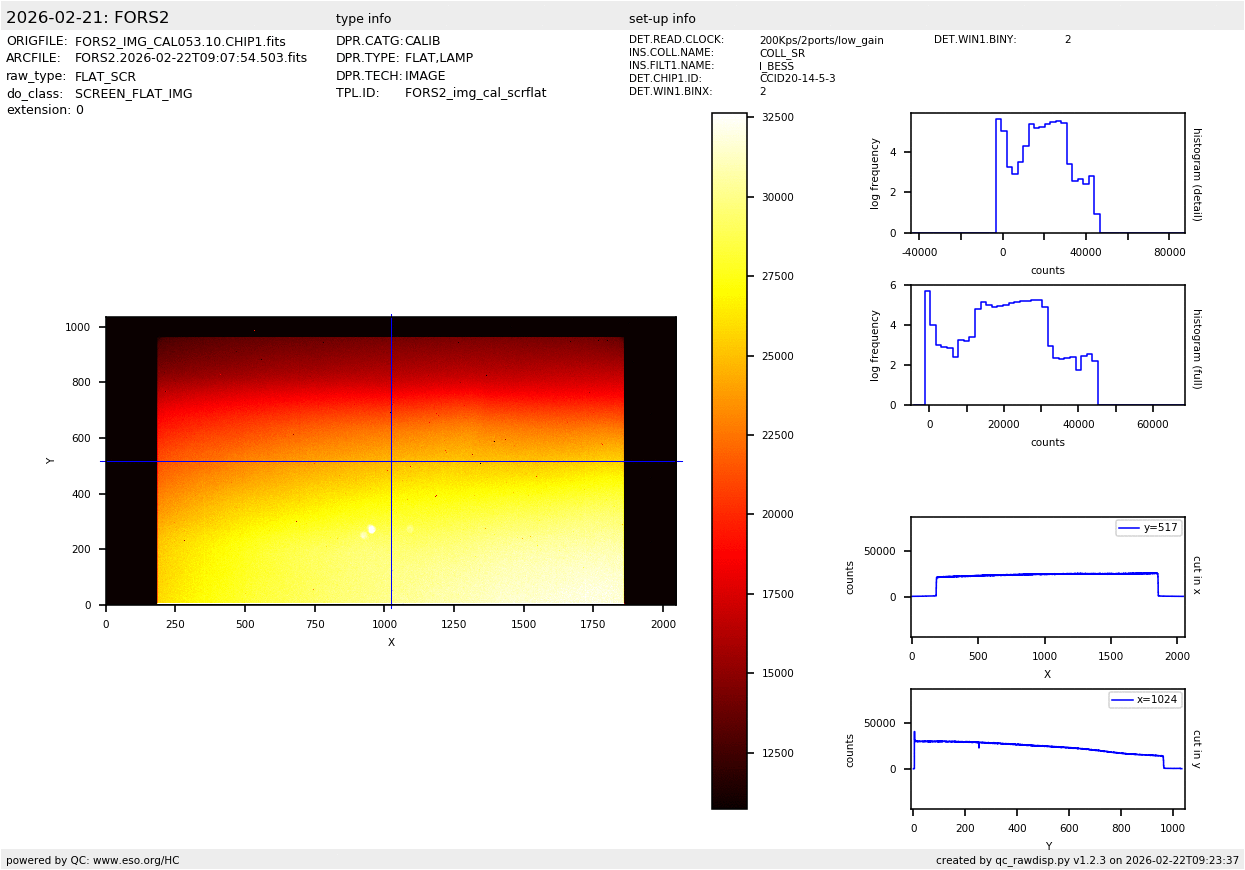Click the ORIGFILE name FORS2_IMG_CAL053.10.CHIP1.fits
The image size is (1245, 870).
[180, 42]
